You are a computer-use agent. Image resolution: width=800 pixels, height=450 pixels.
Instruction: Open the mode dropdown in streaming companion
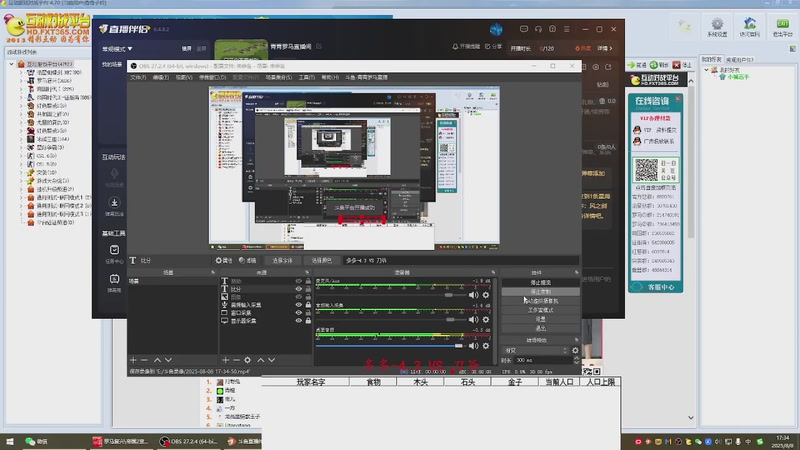click(117, 49)
